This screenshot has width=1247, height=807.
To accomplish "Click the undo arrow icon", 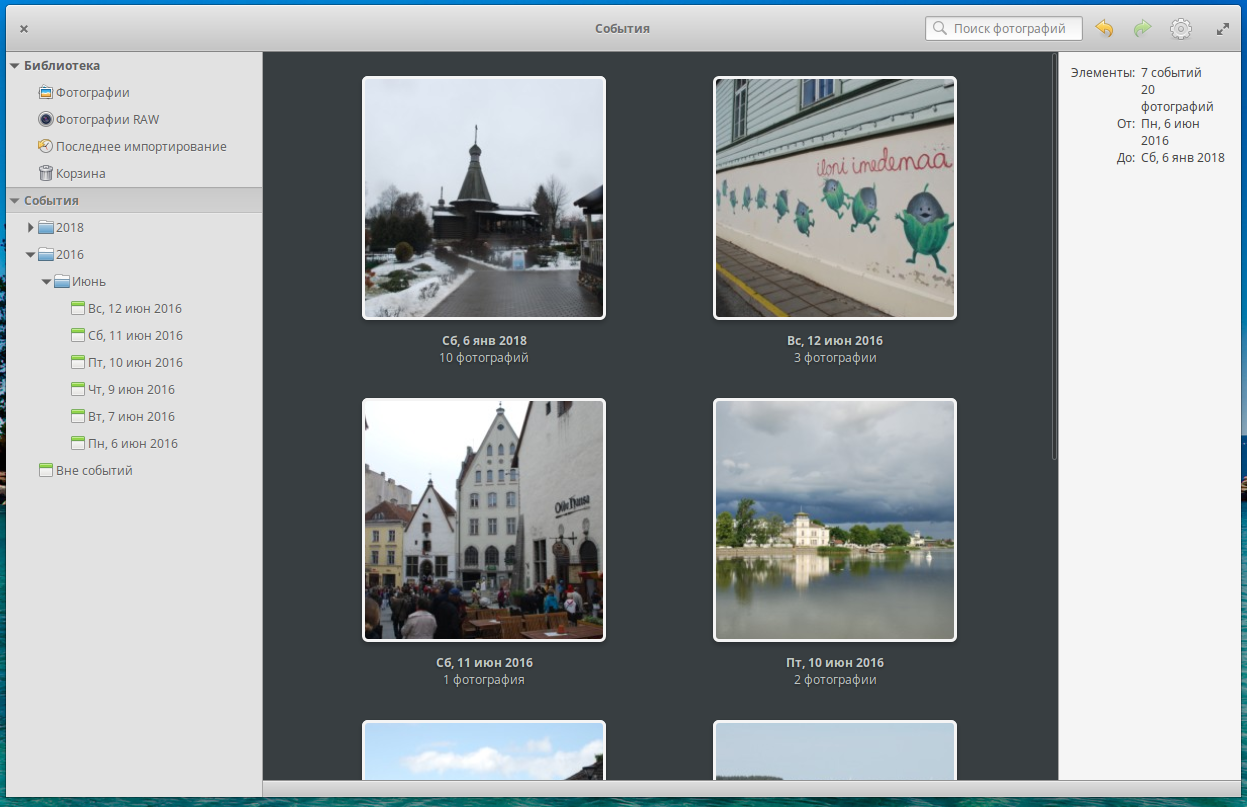I will pyautogui.click(x=1104, y=29).
